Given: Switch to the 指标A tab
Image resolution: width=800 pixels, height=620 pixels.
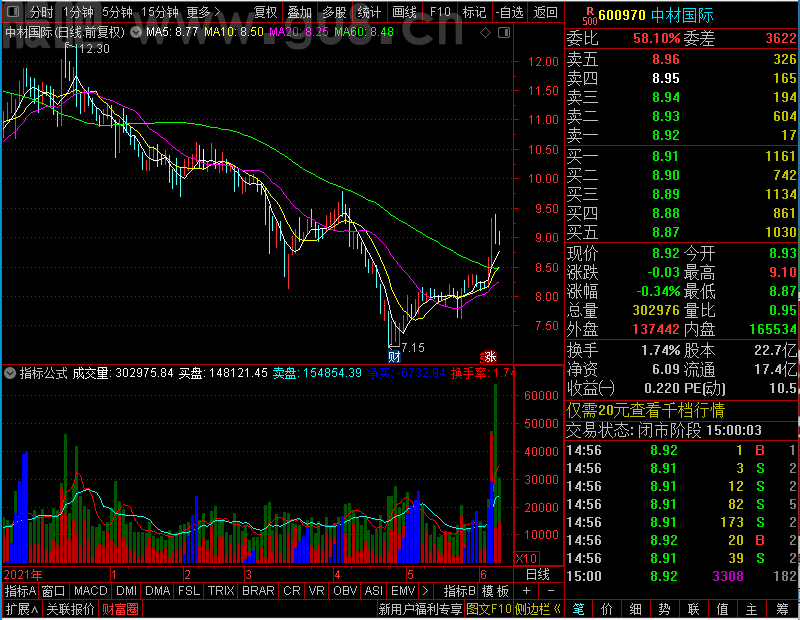Looking at the screenshot, I should 20,591.
